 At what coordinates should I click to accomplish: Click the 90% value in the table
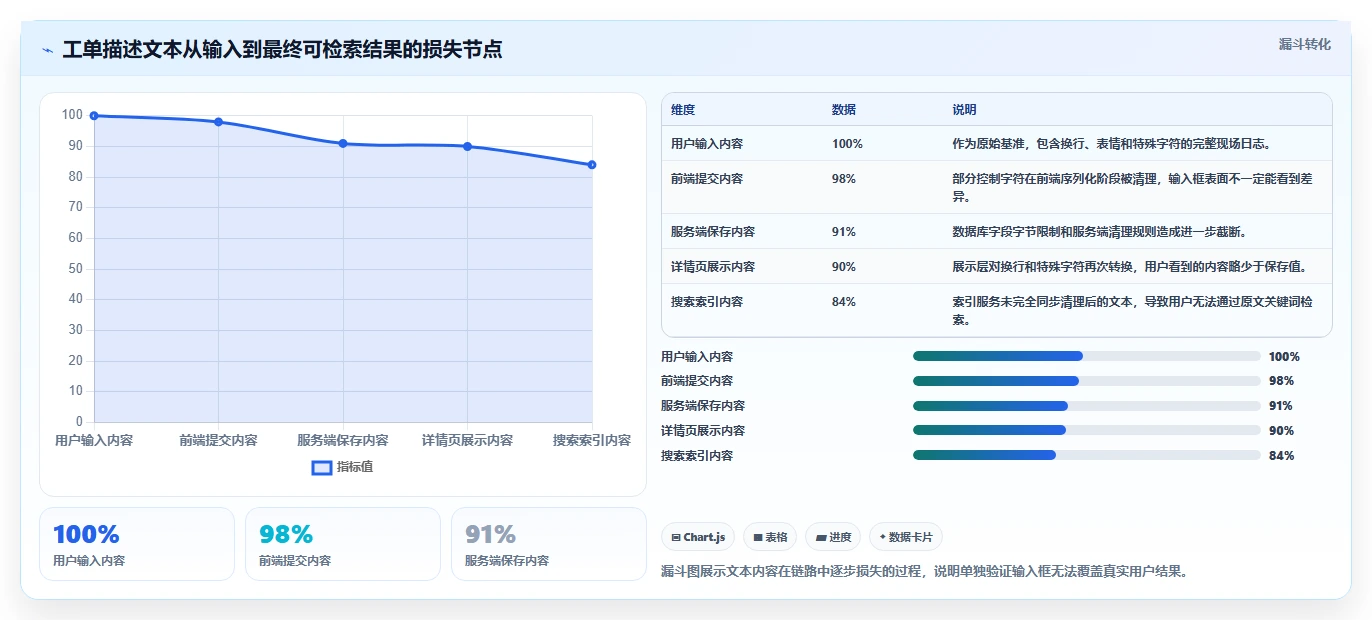(844, 267)
